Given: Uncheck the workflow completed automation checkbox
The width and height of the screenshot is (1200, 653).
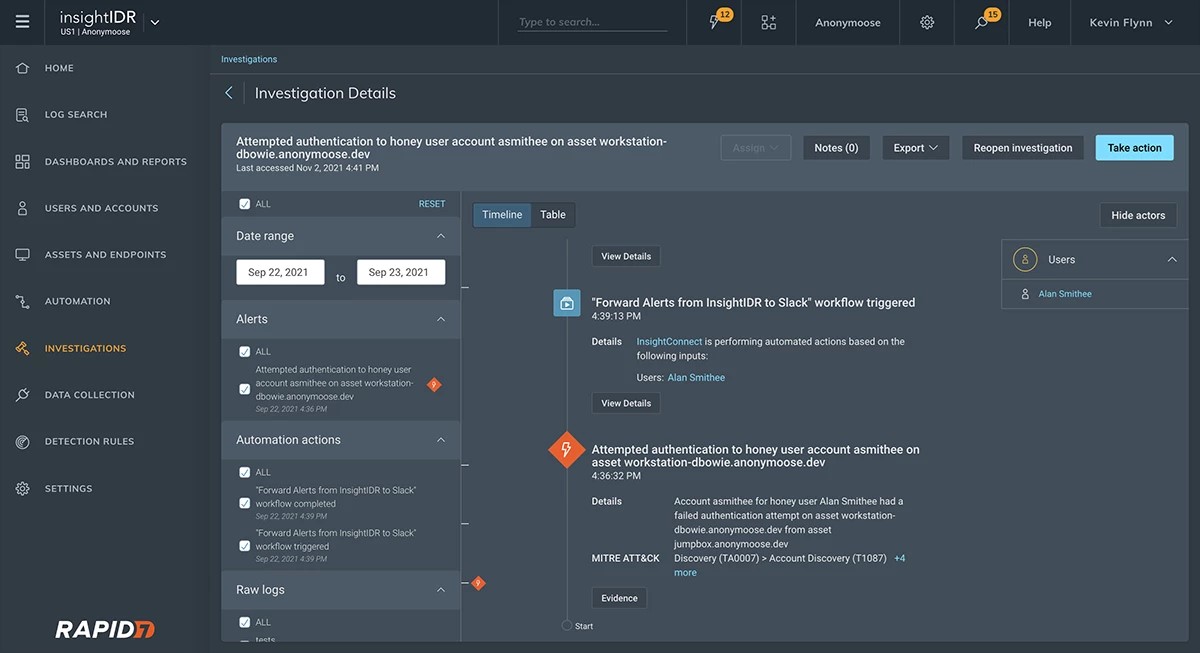Looking at the screenshot, I should coord(245,503).
